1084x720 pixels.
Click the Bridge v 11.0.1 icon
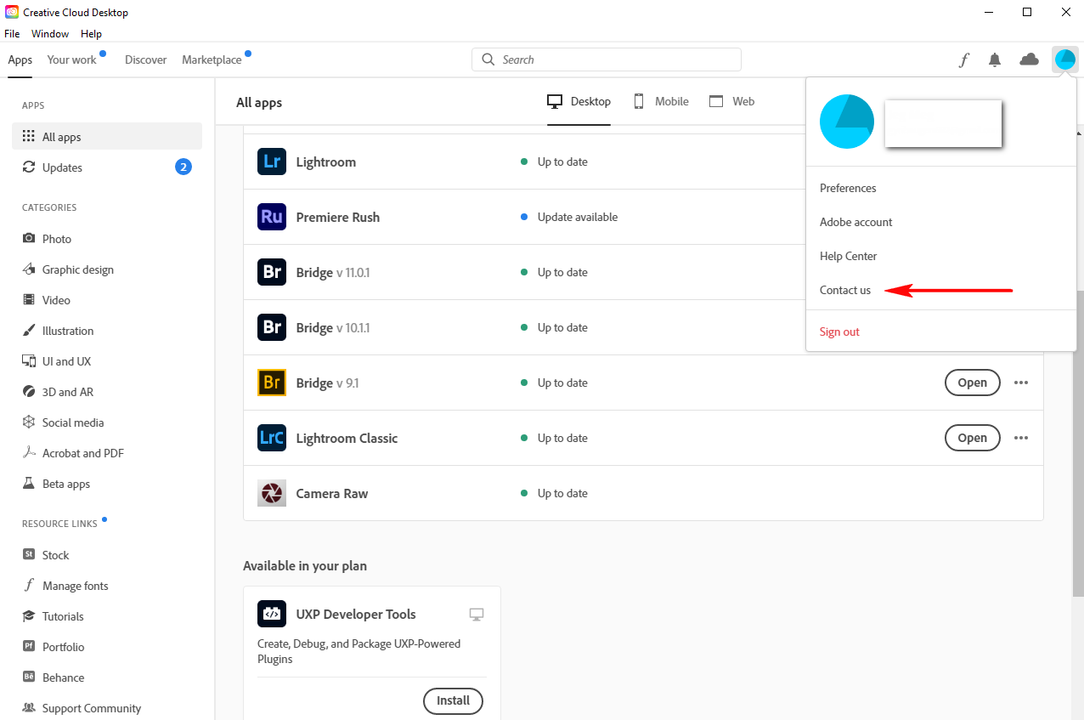(x=272, y=272)
